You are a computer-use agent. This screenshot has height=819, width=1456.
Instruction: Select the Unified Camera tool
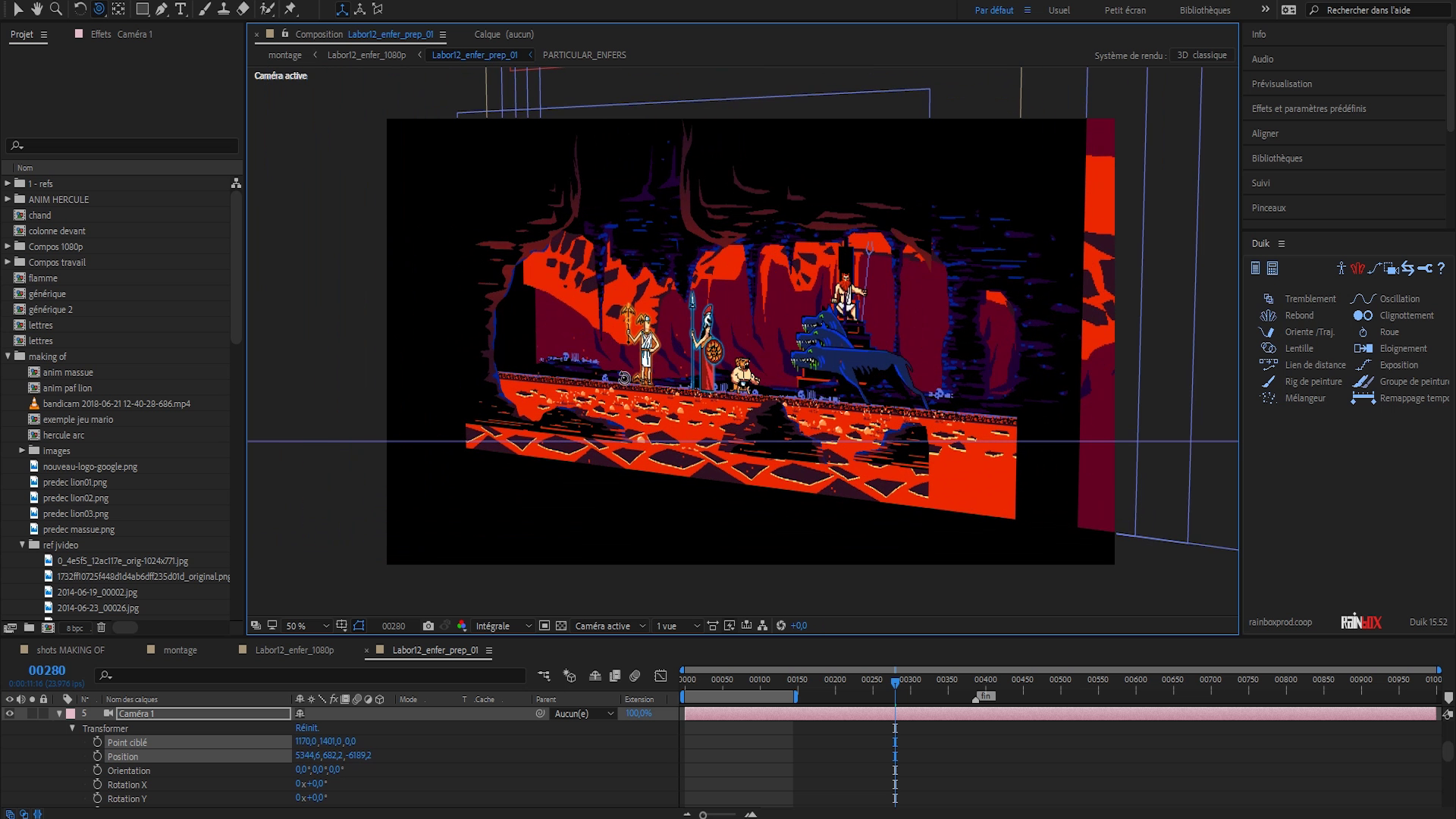99,9
